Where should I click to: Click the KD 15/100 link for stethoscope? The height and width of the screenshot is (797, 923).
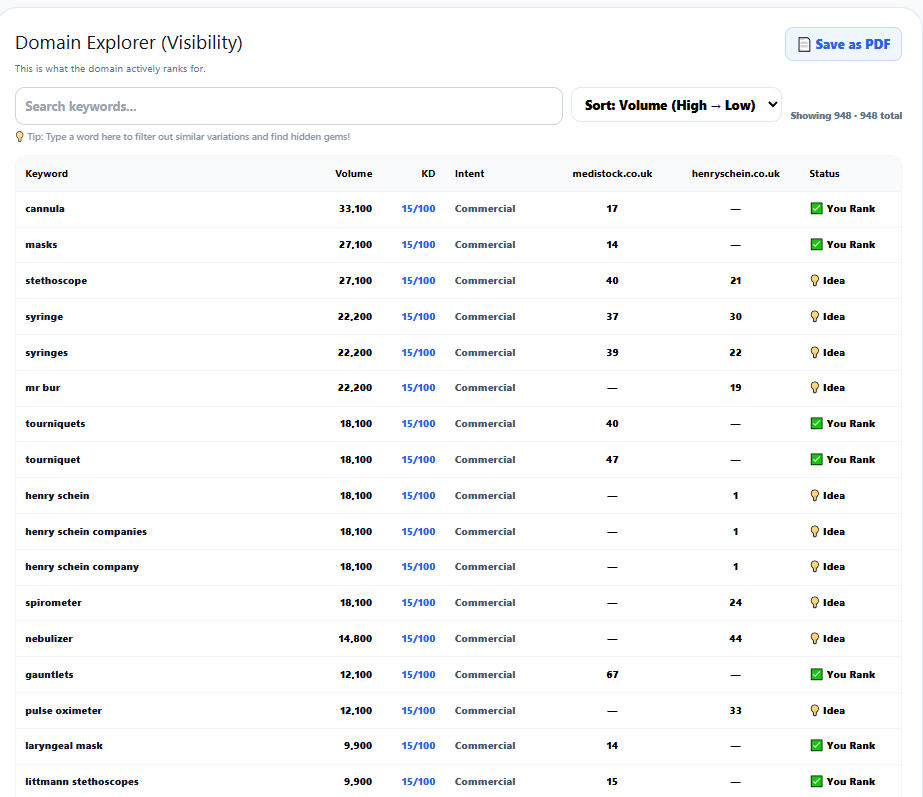click(x=419, y=280)
